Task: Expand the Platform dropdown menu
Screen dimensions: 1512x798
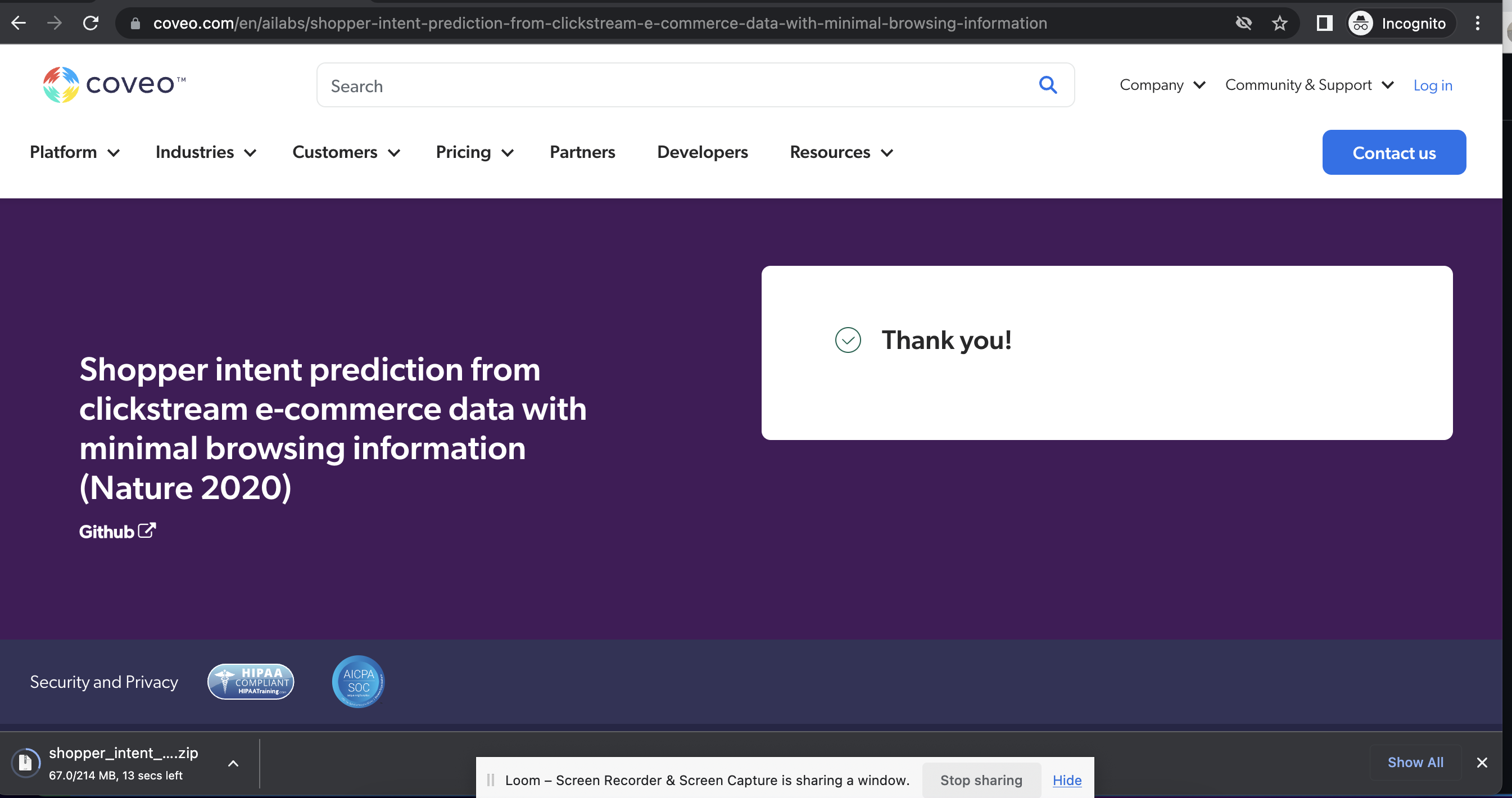Action: (75, 152)
